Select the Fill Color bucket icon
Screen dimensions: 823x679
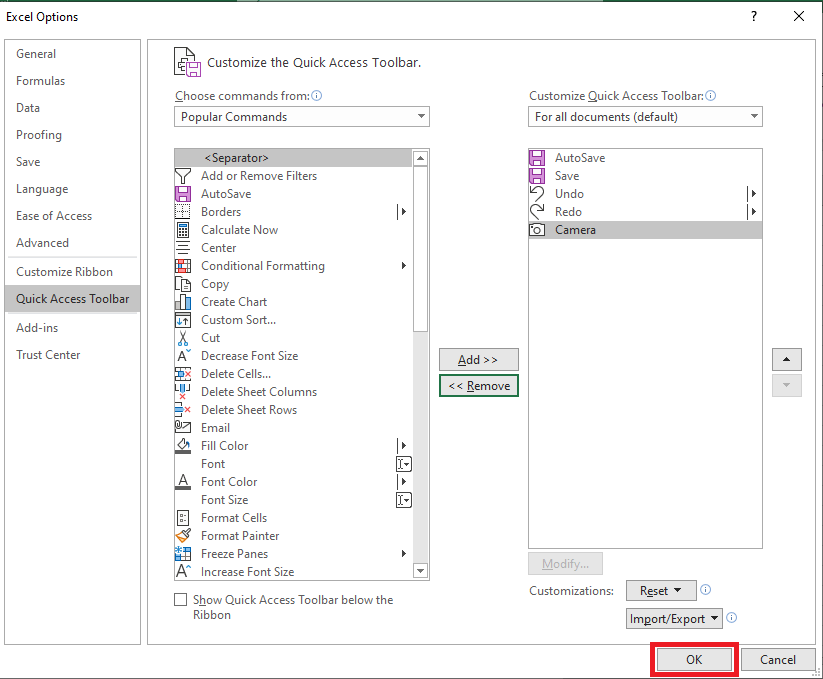click(183, 446)
